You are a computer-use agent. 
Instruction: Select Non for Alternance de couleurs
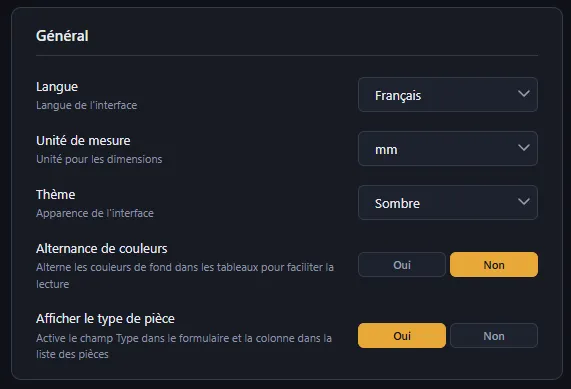[494, 265]
